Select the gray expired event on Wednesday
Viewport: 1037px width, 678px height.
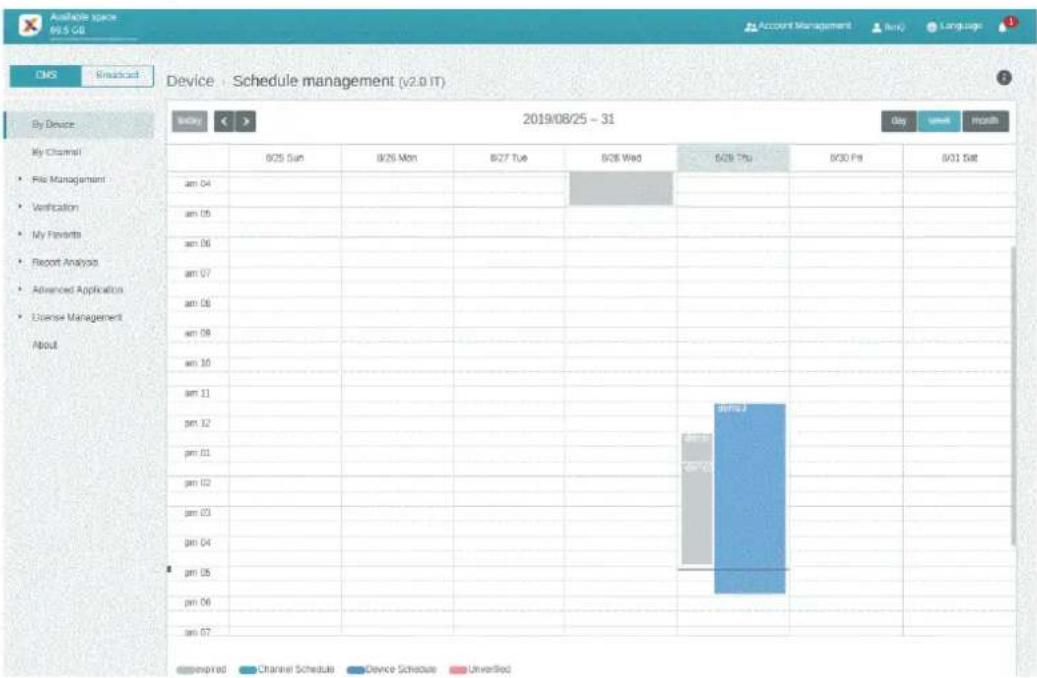[621, 189]
